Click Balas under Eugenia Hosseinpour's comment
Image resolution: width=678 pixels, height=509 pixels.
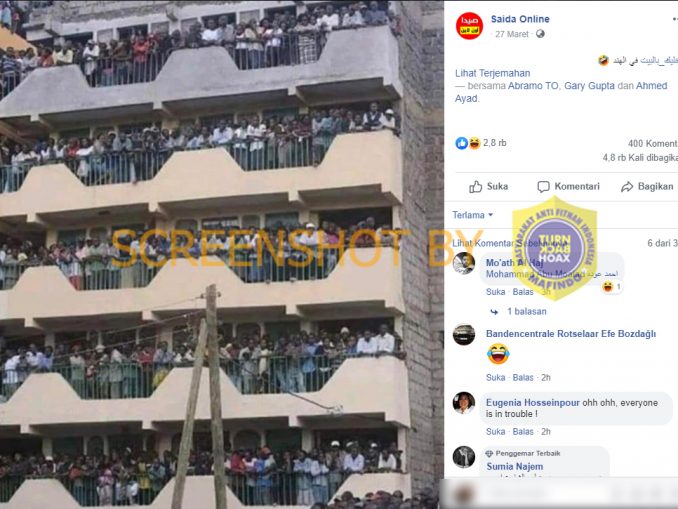[523, 432]
